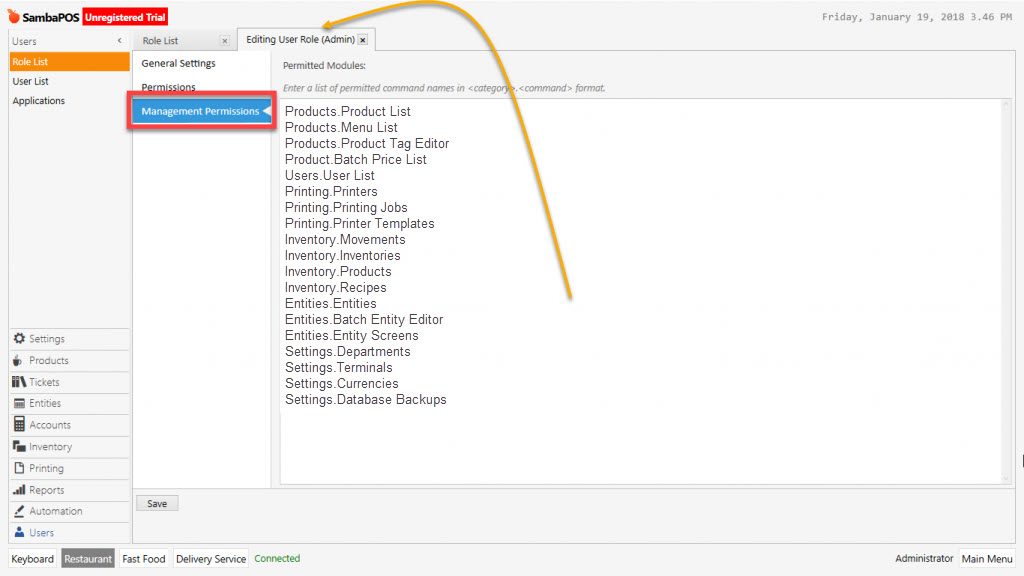Open the Tickets category label

[44, 382]
